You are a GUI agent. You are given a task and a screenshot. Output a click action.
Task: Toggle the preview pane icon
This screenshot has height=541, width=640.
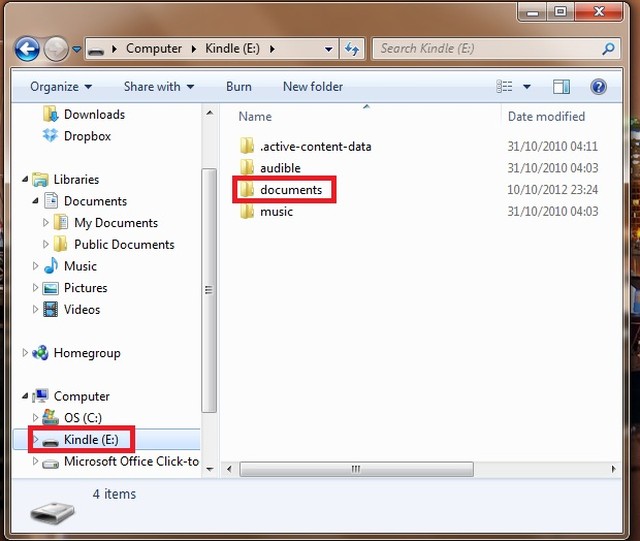[561, 87]
